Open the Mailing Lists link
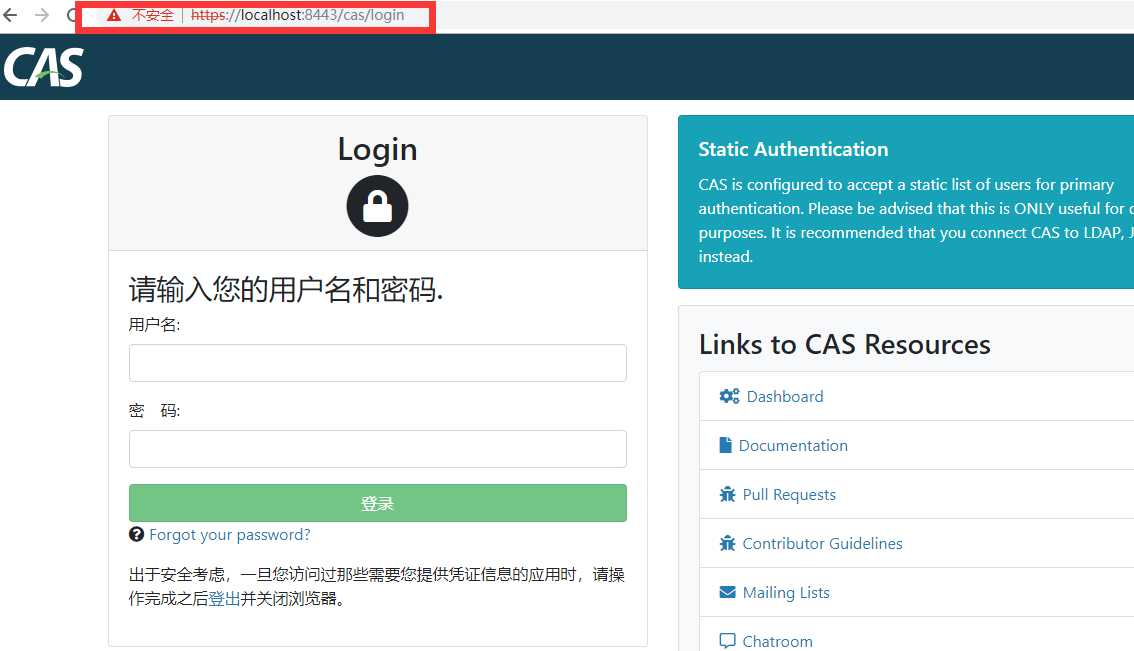 [786, 592]
